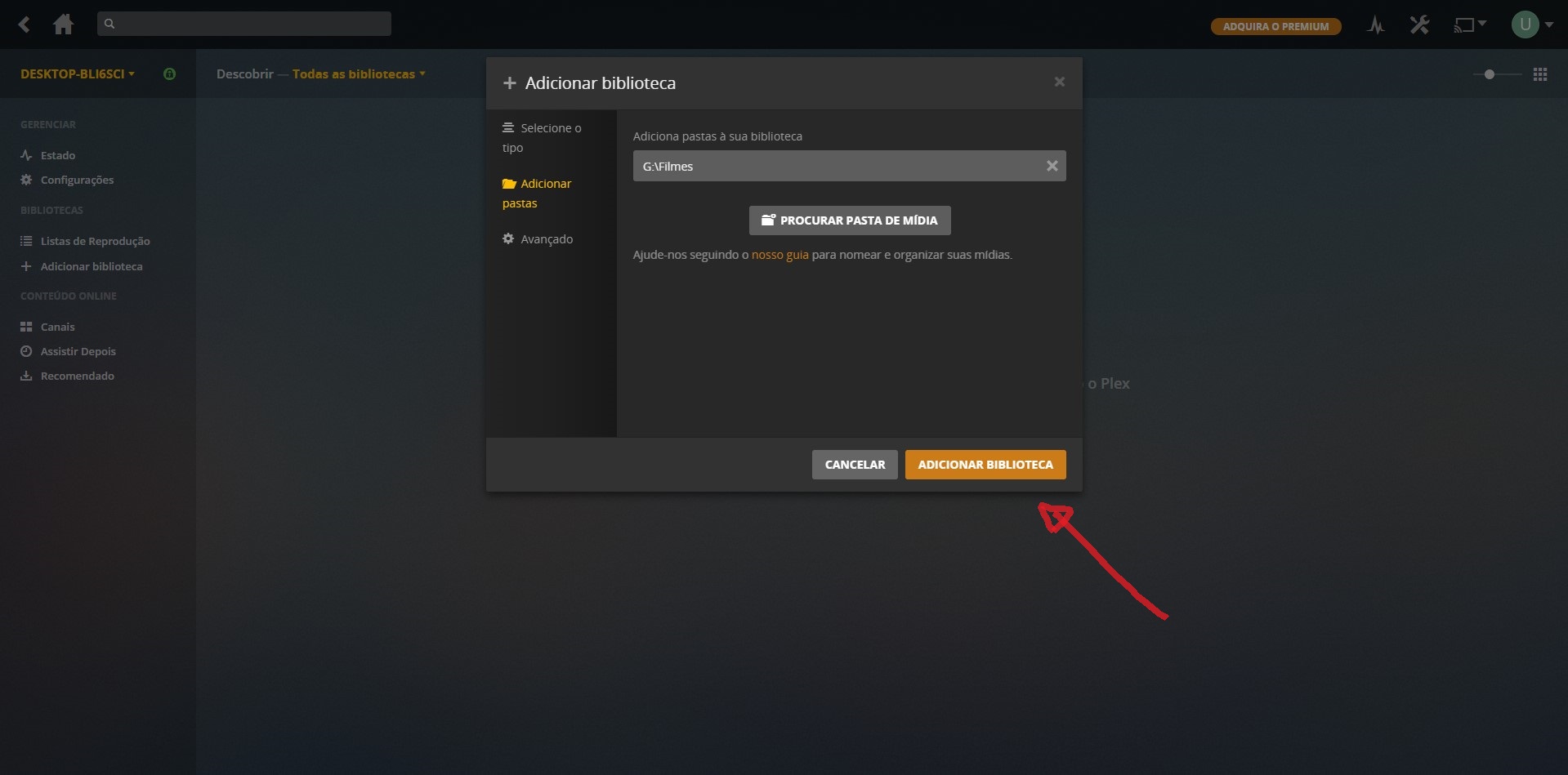Open the Avançado step

coord(538,239)
